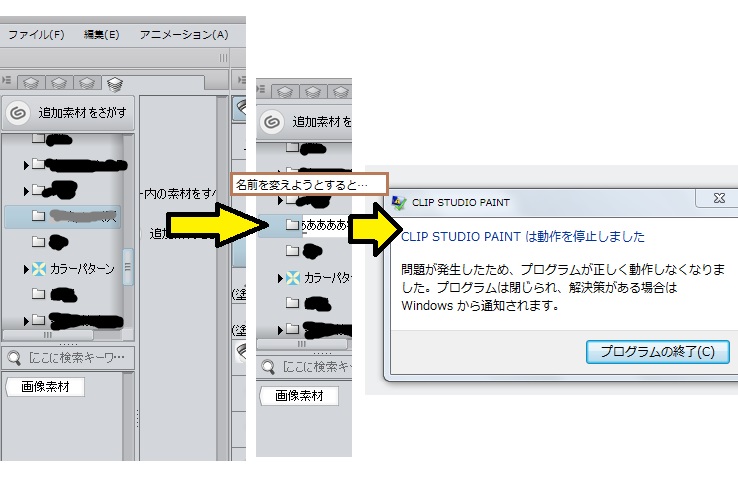
Task: Select first material palette tab in middle screenshot
Action: pyautogui.click(x=285, y=92)
